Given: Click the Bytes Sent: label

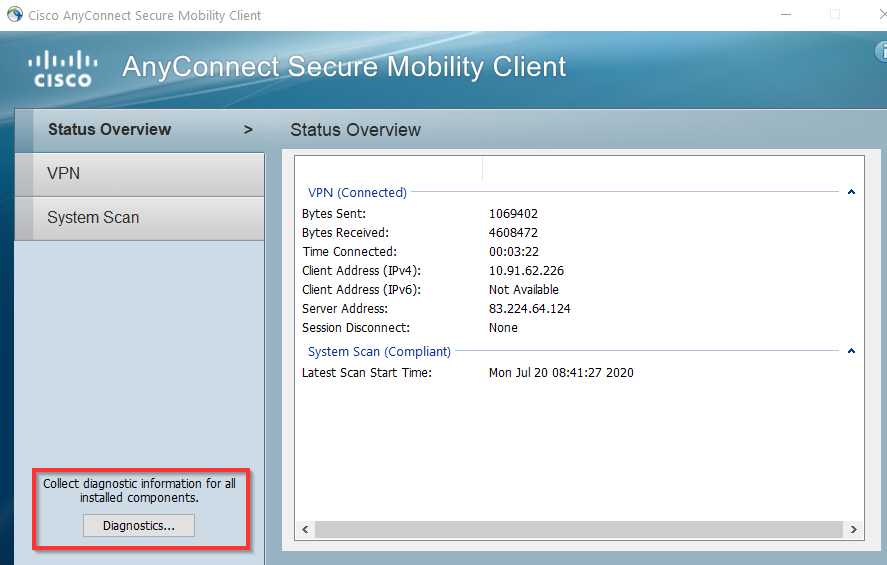Looking at the screenshot, I should 334,214.
